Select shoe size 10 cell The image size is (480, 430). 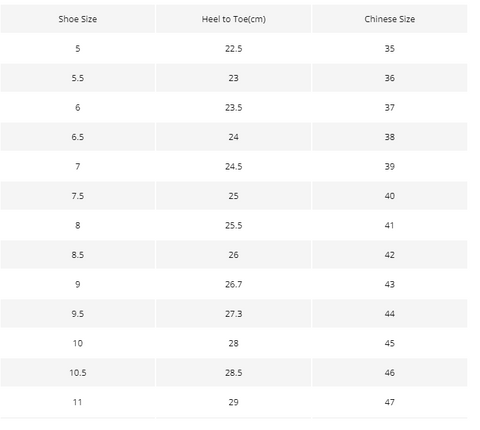[x=78, y=343]
